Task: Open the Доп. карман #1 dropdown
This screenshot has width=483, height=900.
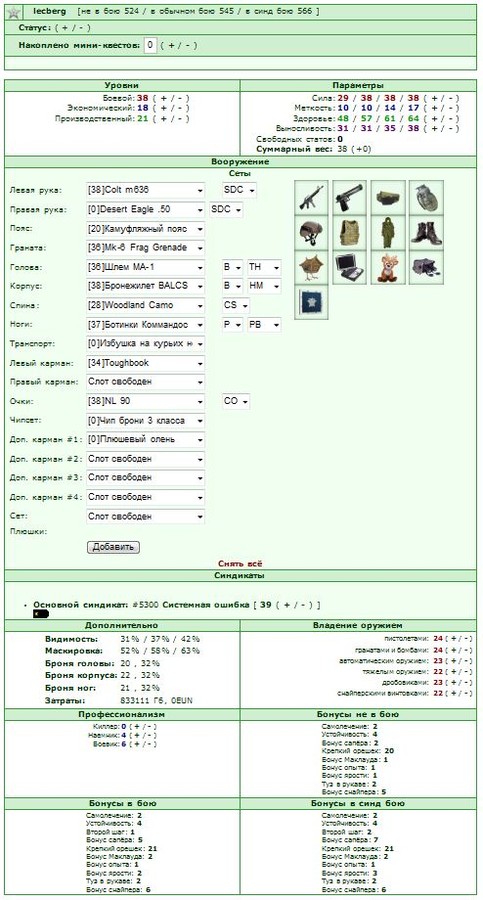Action: pyautogui.click(x=145, y=440)
